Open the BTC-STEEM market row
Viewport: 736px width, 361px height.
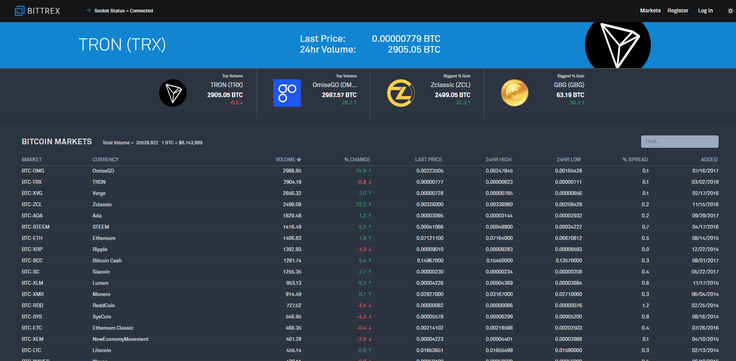pyautogui.click(x=369, y=227)
